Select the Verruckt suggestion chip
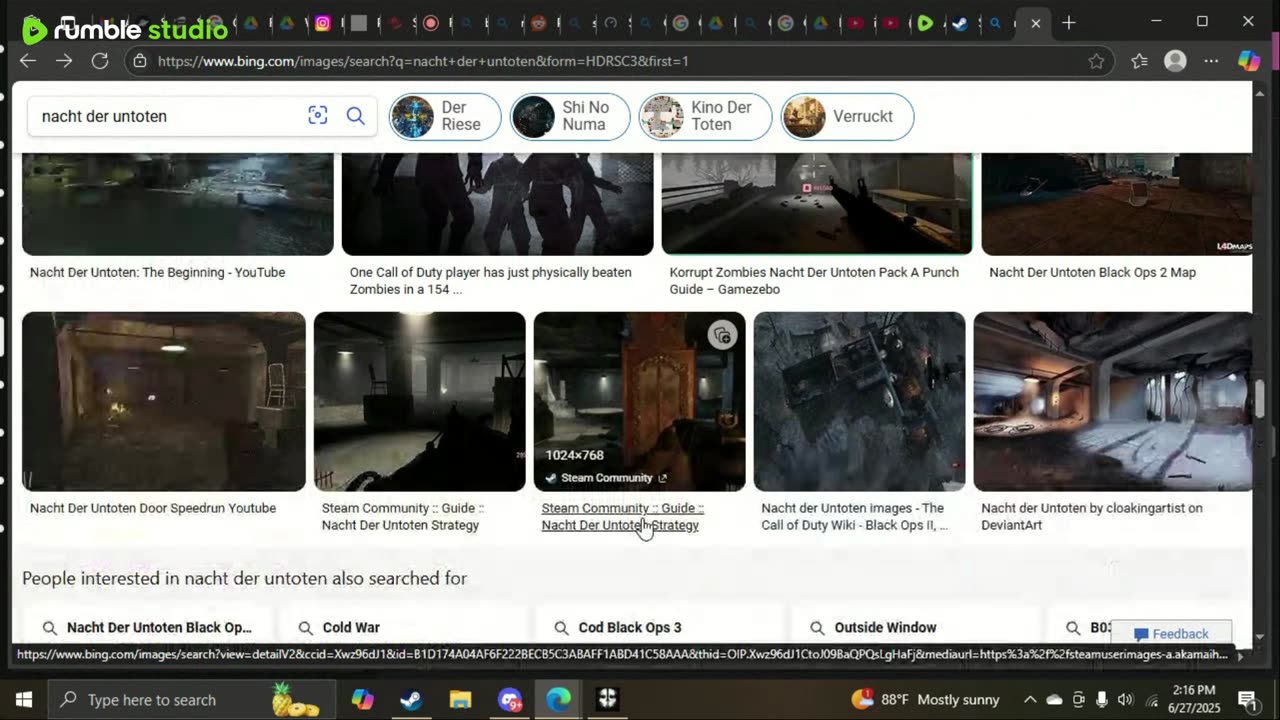This screenshot has width=1280, height=720. (x=847, y=116)
